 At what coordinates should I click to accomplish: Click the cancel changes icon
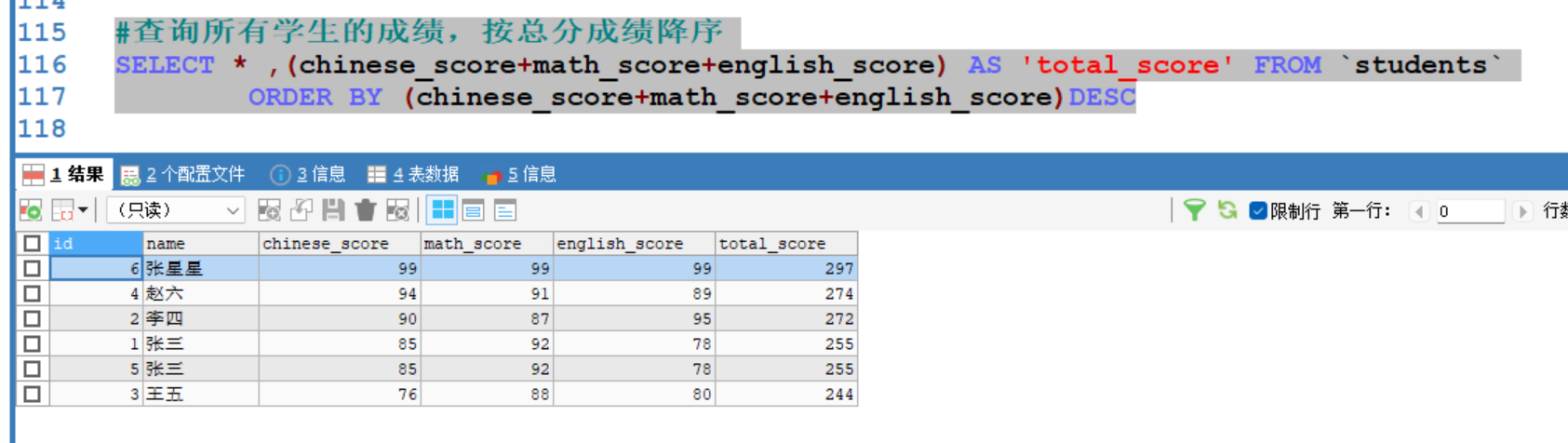tap(397, 210)
